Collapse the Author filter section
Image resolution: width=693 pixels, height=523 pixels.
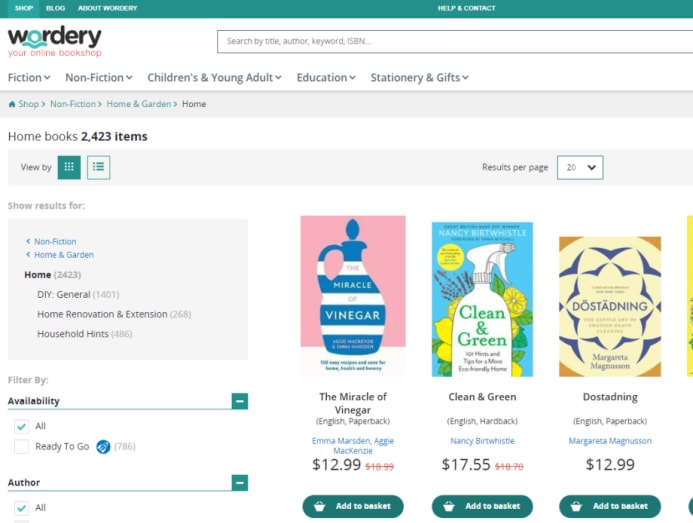coord(239,482)
